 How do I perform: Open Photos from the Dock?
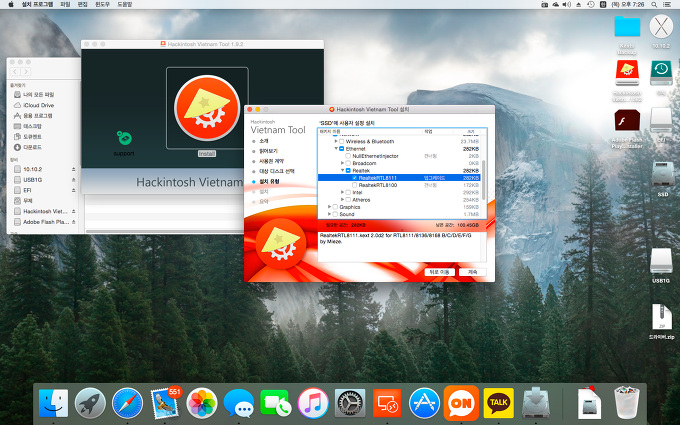point(202,403)
